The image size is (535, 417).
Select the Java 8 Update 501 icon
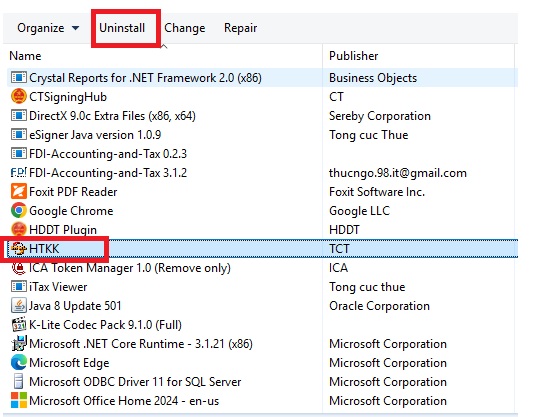pos(18,305)
